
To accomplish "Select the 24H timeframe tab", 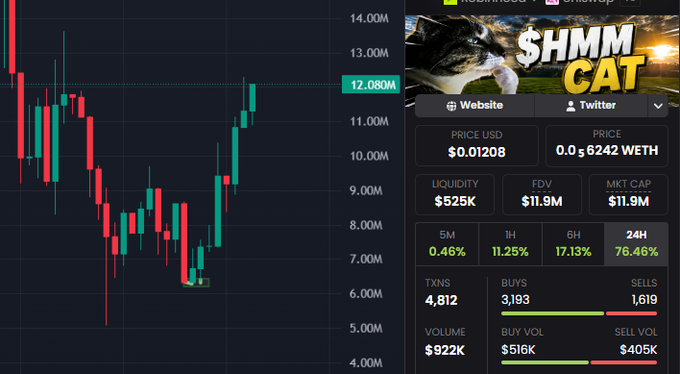I will click(636, 244).
